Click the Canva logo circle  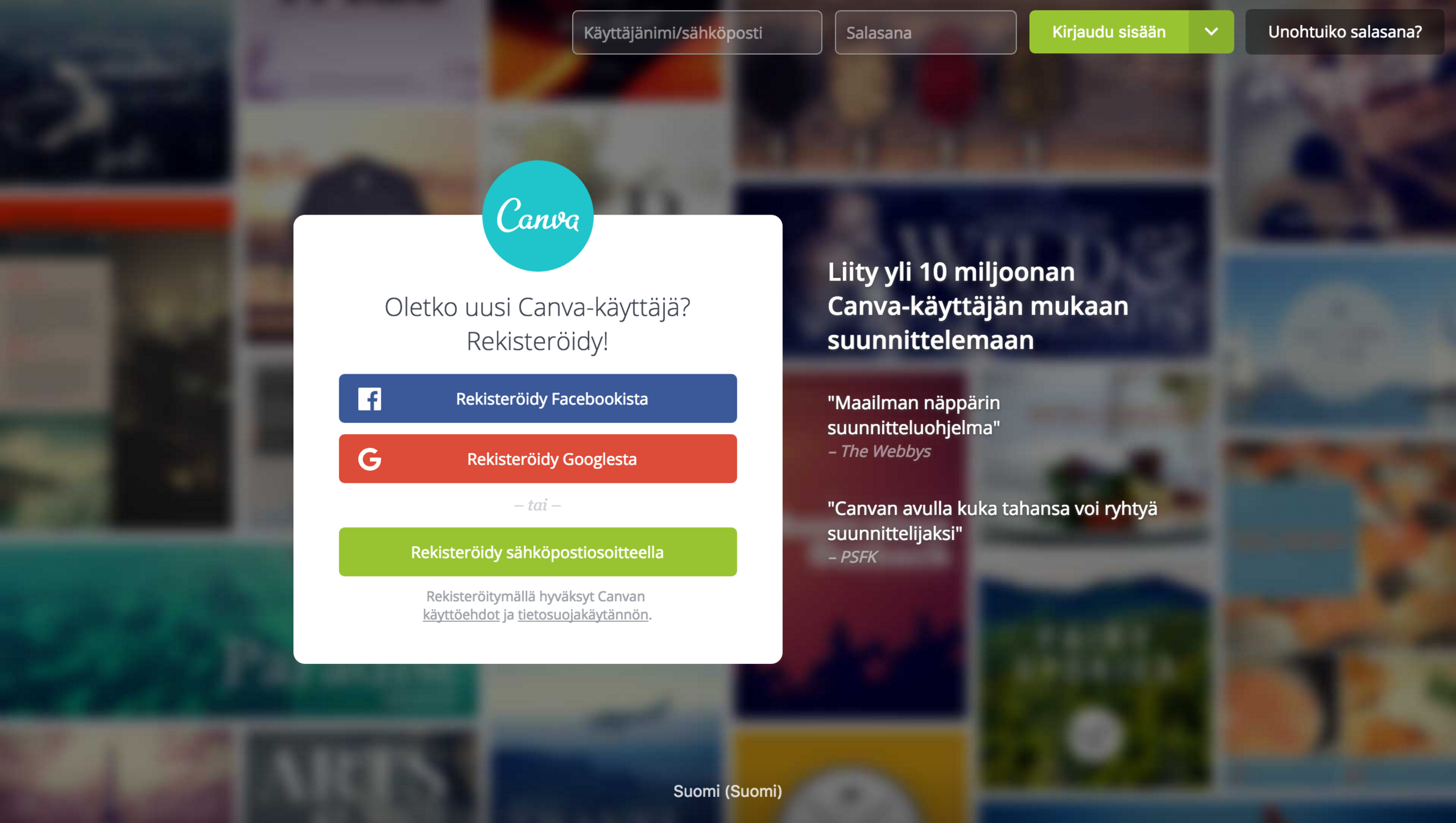coord(537,216)
